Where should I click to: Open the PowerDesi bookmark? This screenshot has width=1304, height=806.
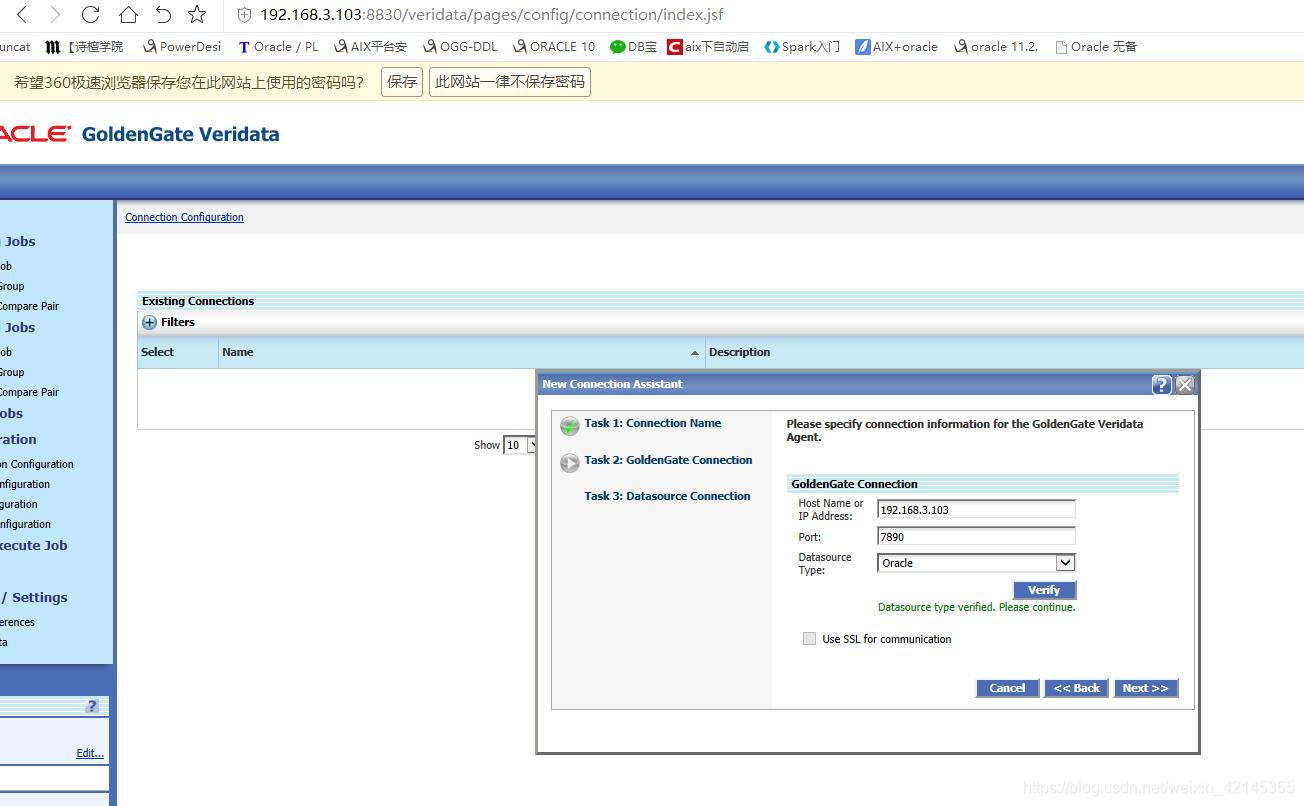(181, 47)
